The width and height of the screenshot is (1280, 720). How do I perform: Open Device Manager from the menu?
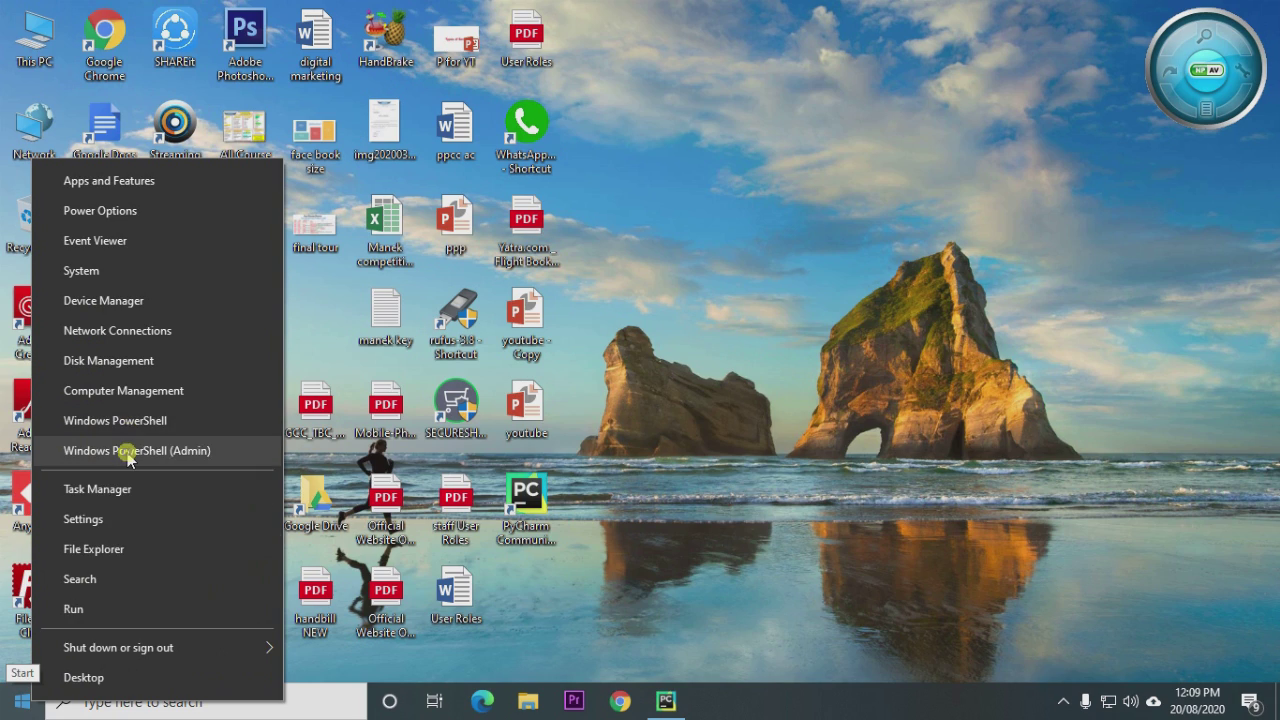(x=158, y=301)
